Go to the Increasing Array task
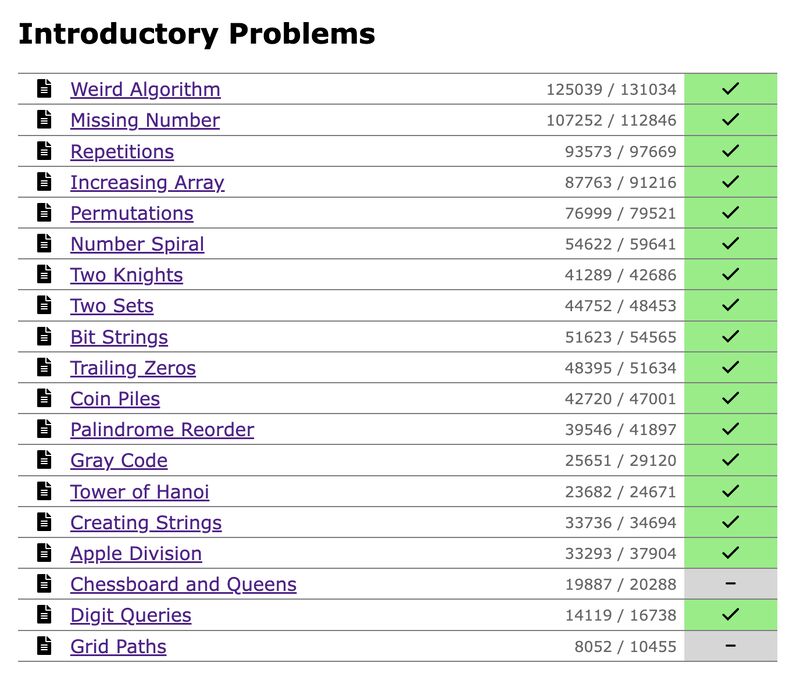 pyautogui.click(x=147, y=183)
